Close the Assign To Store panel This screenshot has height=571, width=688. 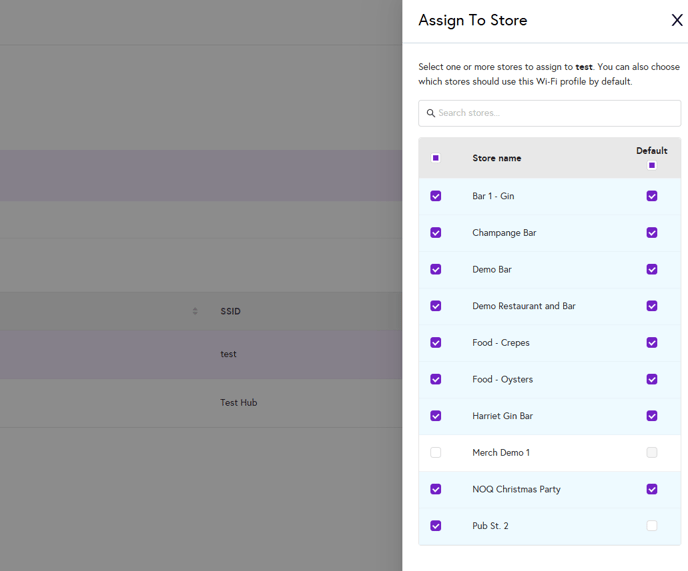click(677, 20)
